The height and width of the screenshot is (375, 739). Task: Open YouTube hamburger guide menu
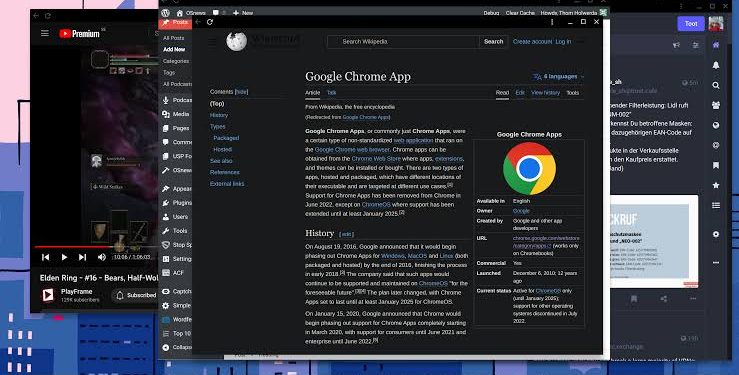tap(45, 33)
